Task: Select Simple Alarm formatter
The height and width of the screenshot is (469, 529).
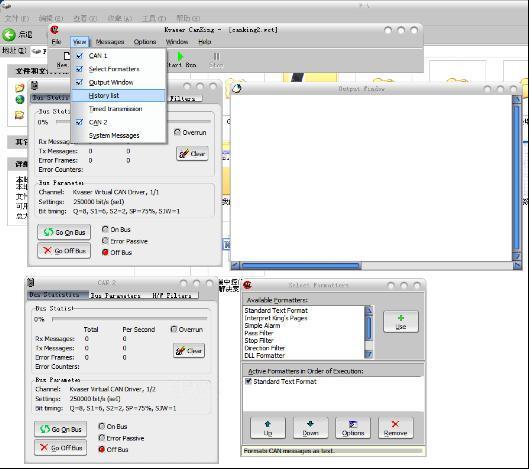Action: (x=262, y=326)
